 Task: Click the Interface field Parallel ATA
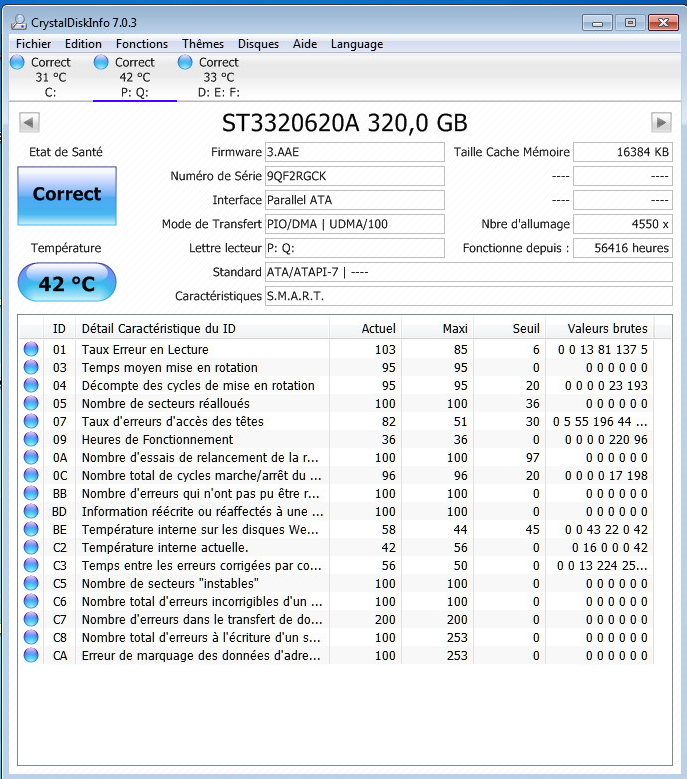pos(355,200)
